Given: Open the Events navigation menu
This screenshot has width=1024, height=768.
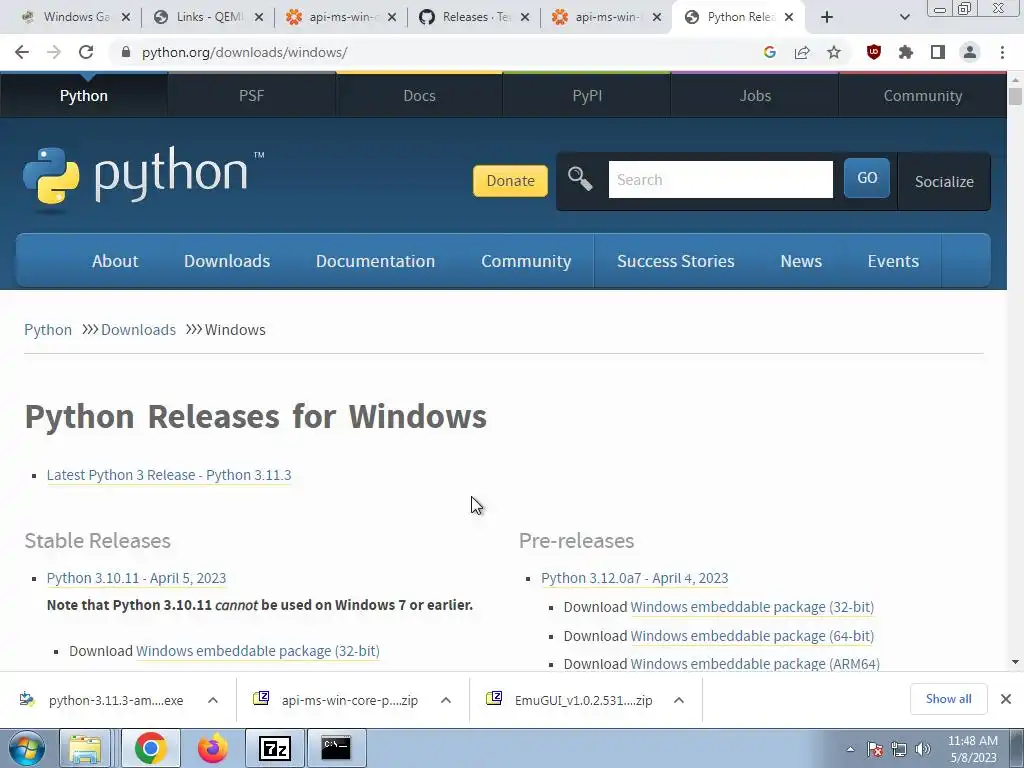Looking at the screenshot, I should [x=893, y=261].
